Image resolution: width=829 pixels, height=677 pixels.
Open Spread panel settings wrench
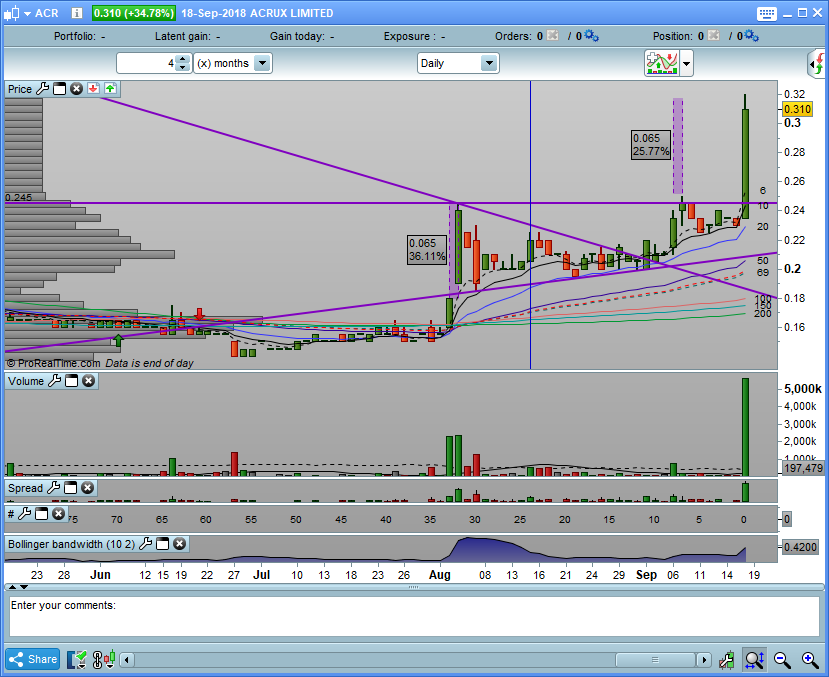(53, 488)
